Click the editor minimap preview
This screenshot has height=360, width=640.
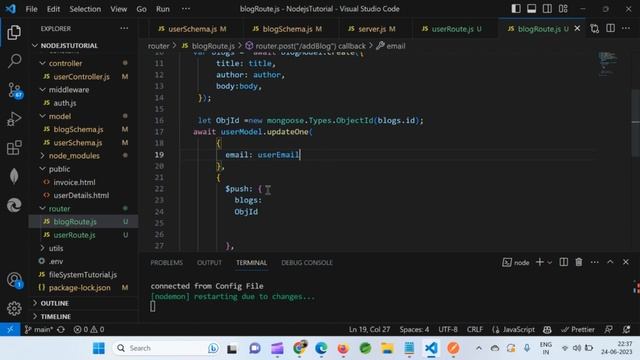tap(608, 63)
